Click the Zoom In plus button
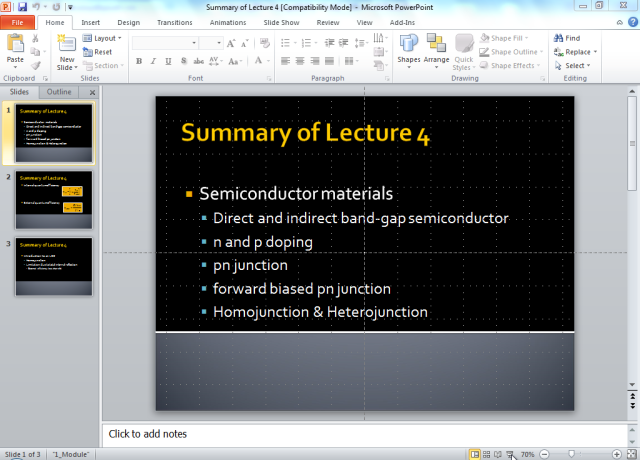 click(x=617, y=454)
